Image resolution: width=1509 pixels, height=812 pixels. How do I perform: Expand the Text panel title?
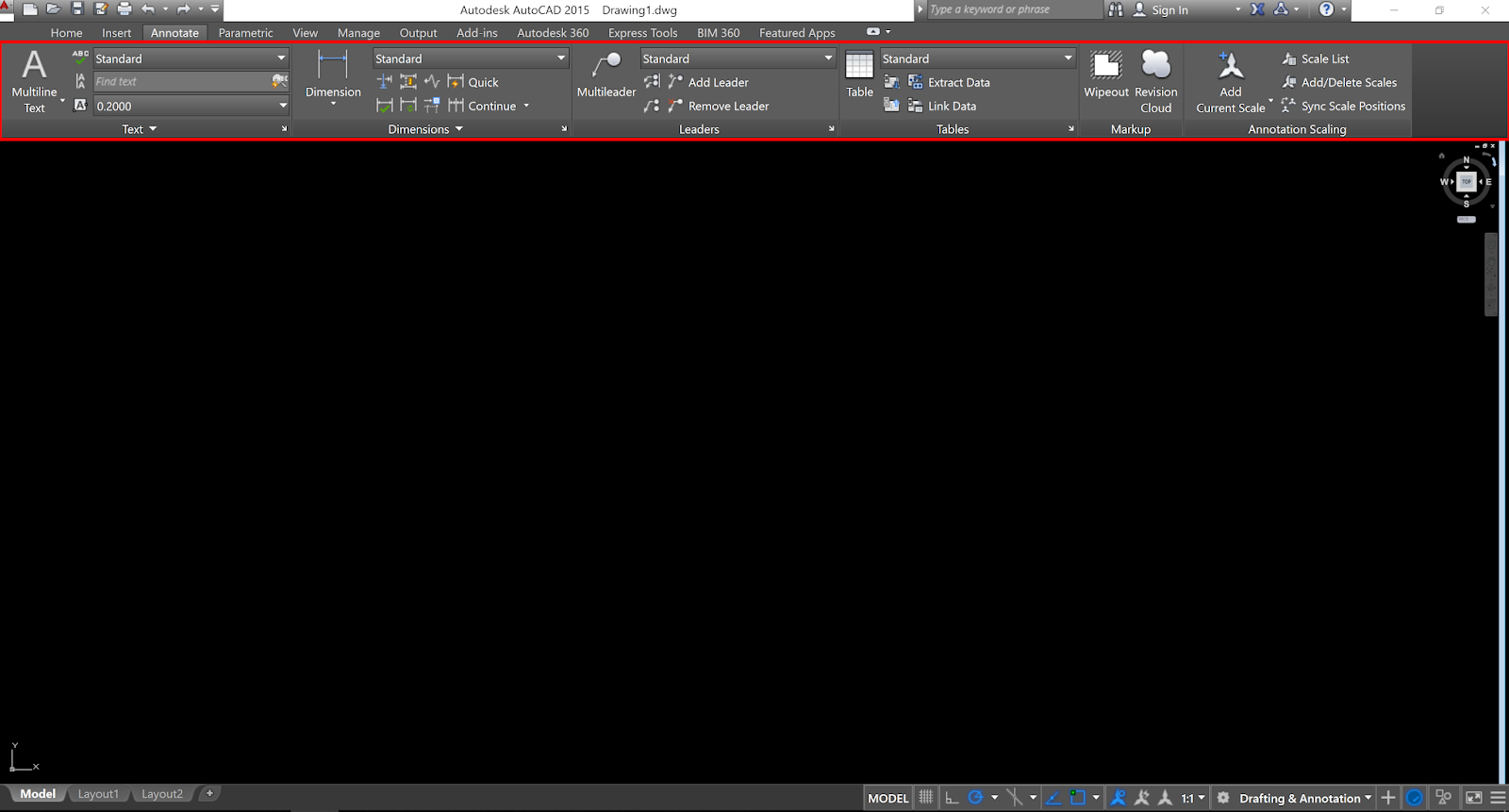tap(140, 129)
